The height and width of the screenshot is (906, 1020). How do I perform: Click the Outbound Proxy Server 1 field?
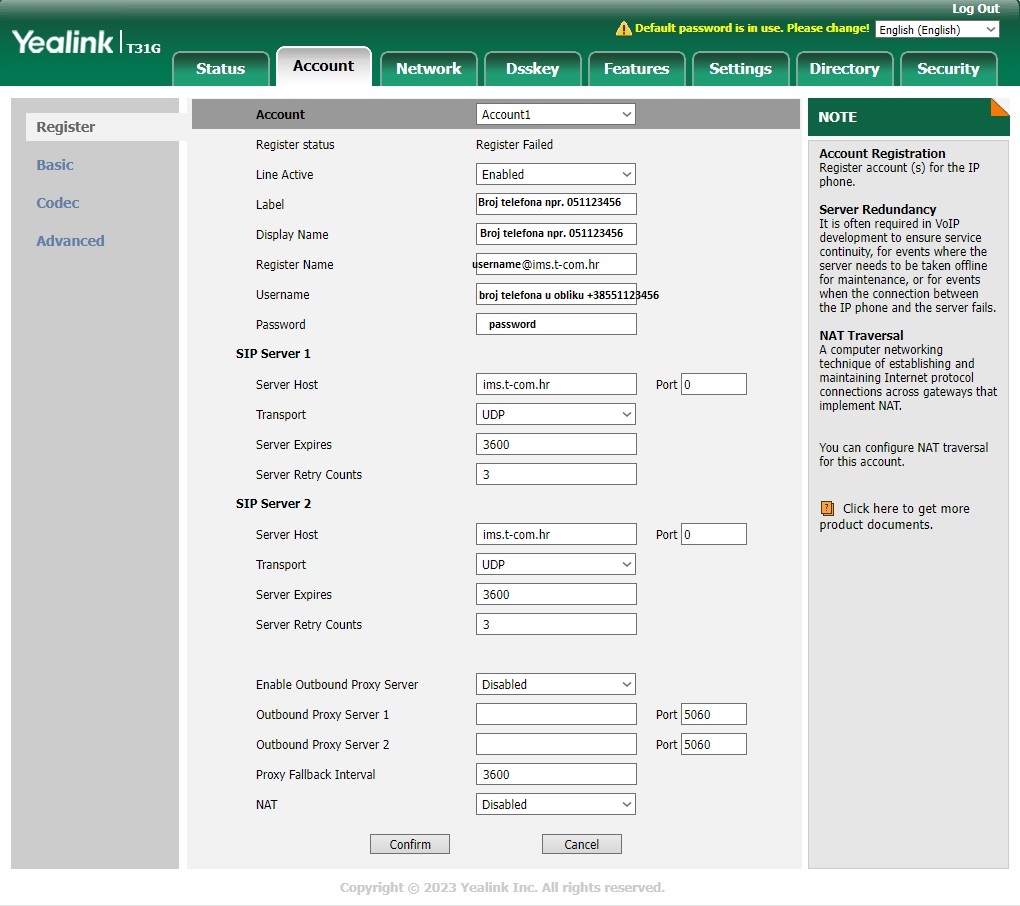pos(556,715)
